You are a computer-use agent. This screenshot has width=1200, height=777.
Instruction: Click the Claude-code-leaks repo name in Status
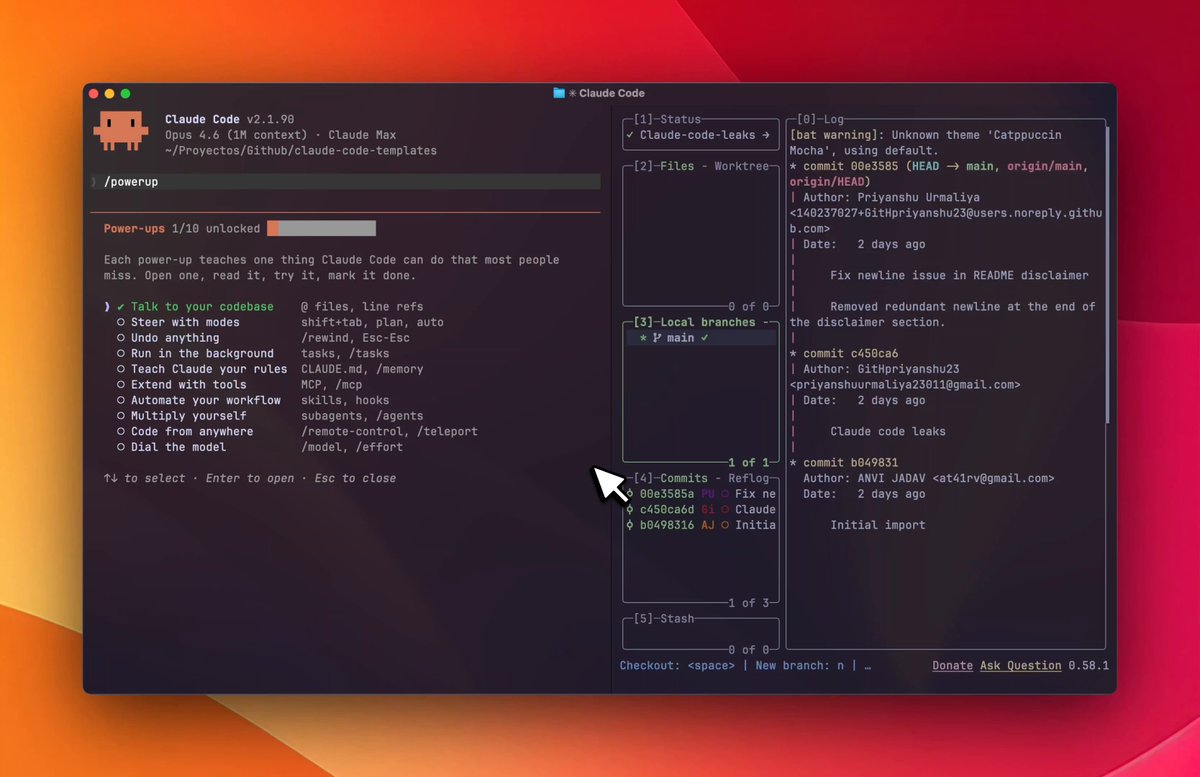698,135
